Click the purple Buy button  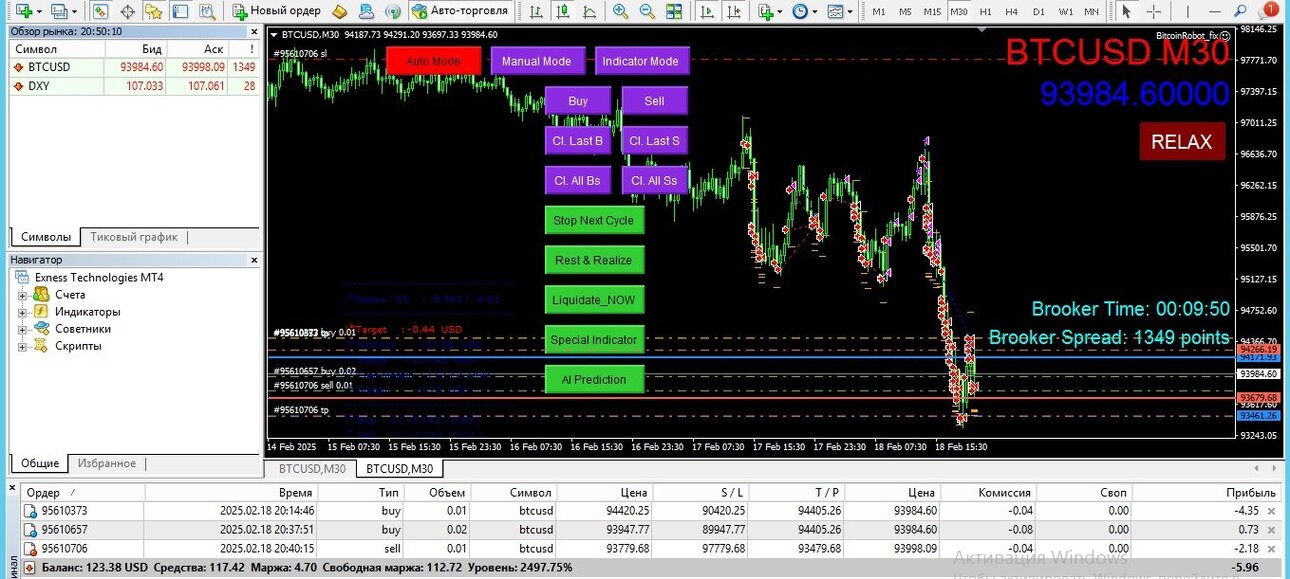coord(578,101)
